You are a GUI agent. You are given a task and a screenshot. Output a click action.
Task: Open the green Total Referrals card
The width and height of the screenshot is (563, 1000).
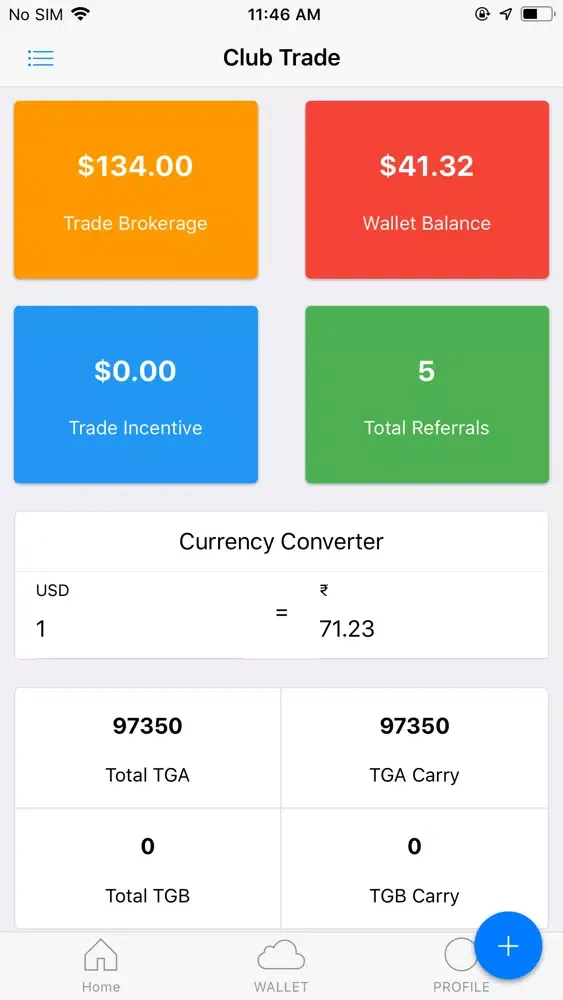(x=427, y=395)
